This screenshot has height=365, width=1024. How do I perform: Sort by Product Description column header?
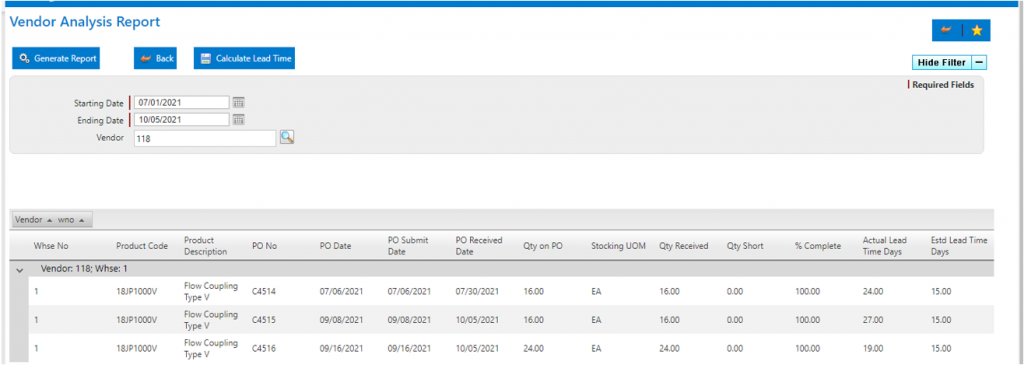click(206, 246)
